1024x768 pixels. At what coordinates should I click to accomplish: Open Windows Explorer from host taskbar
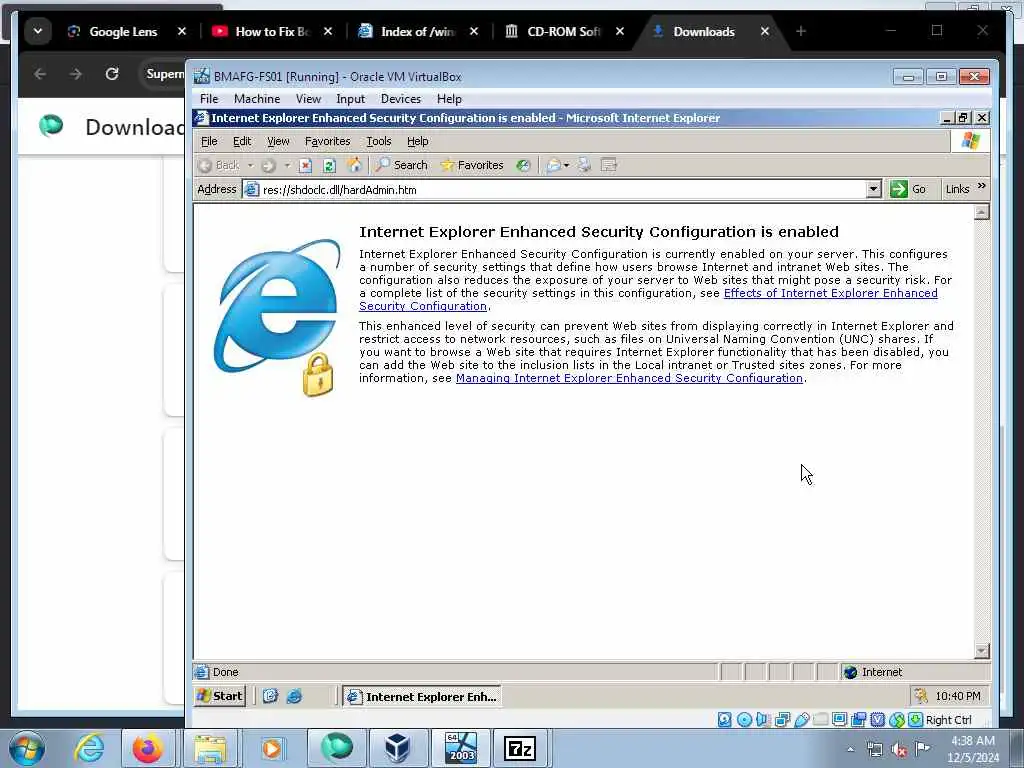[210, 748]
